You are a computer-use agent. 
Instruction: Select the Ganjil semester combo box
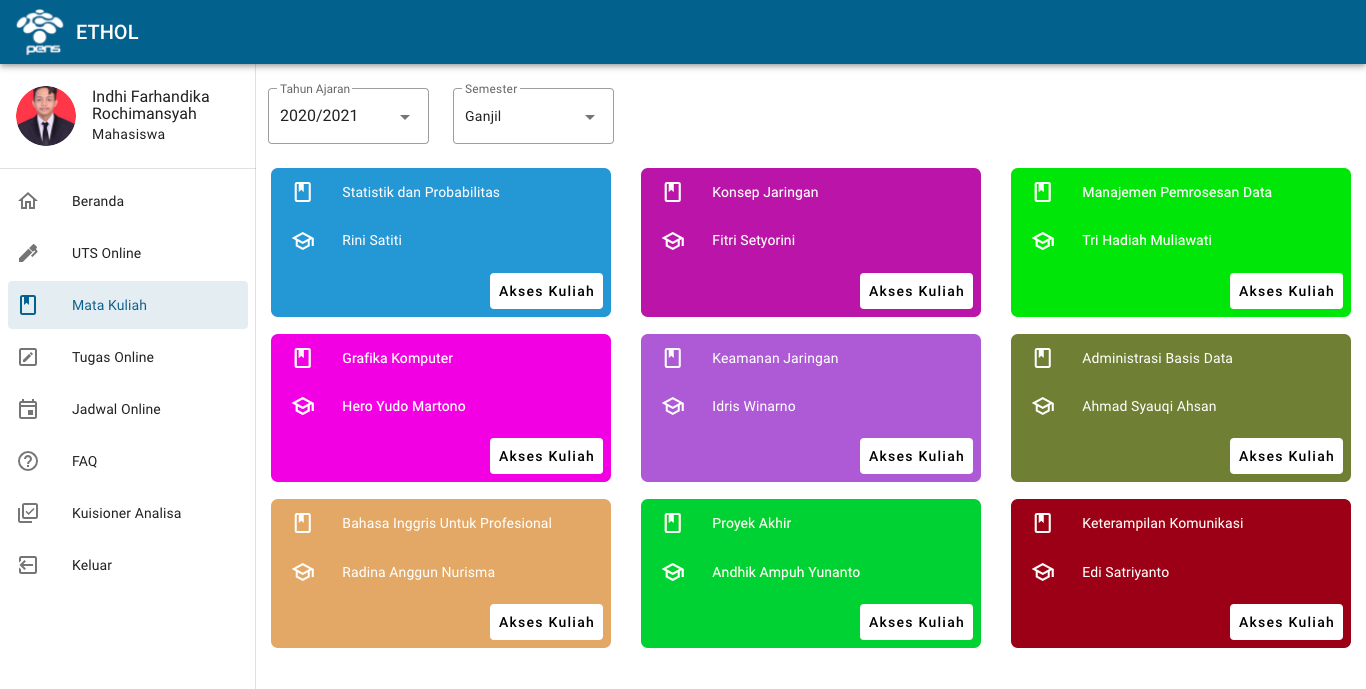click(x=533, y=116)
